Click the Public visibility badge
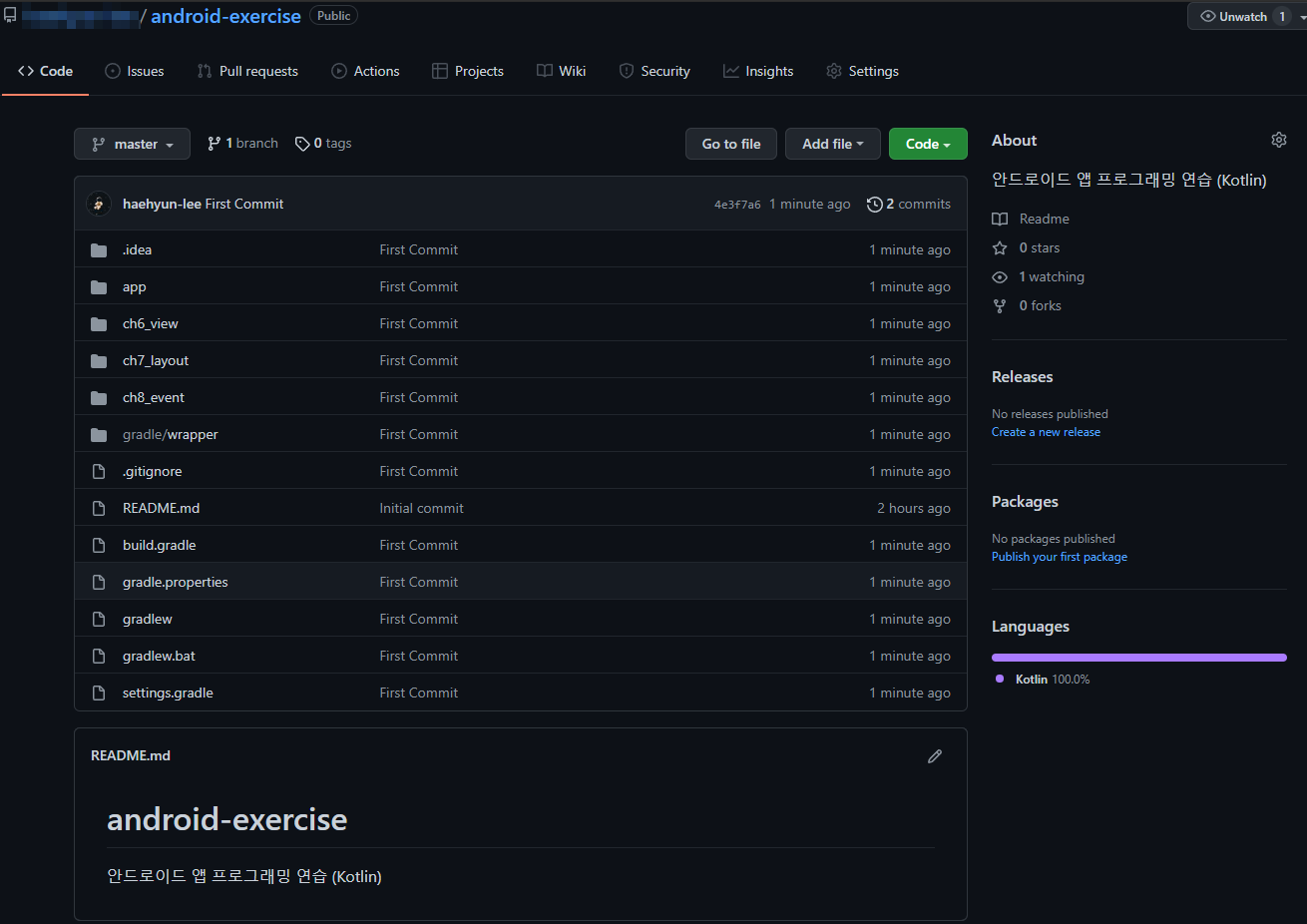 [333, 16]
